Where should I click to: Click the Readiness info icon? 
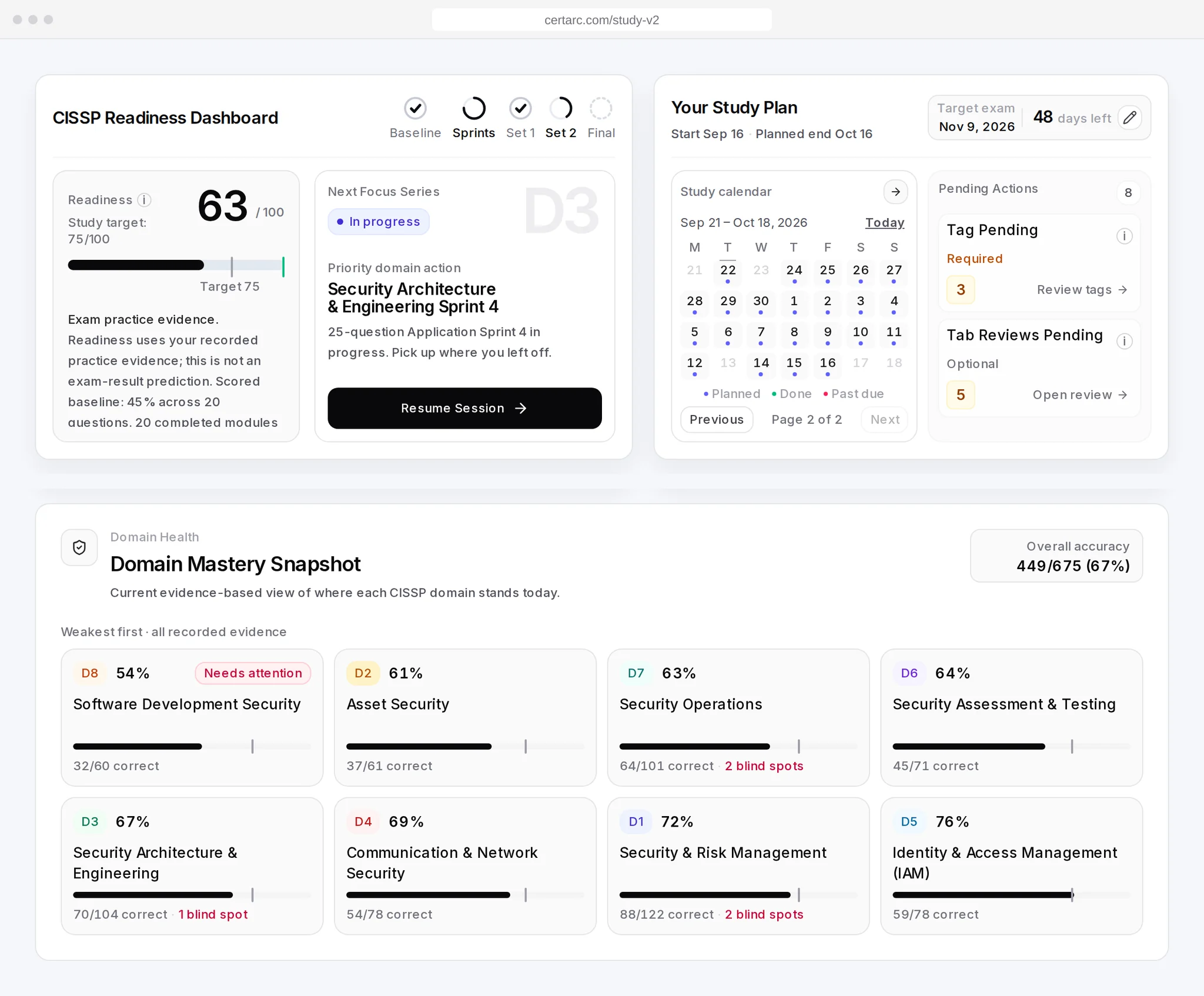(x=144, y=200)
